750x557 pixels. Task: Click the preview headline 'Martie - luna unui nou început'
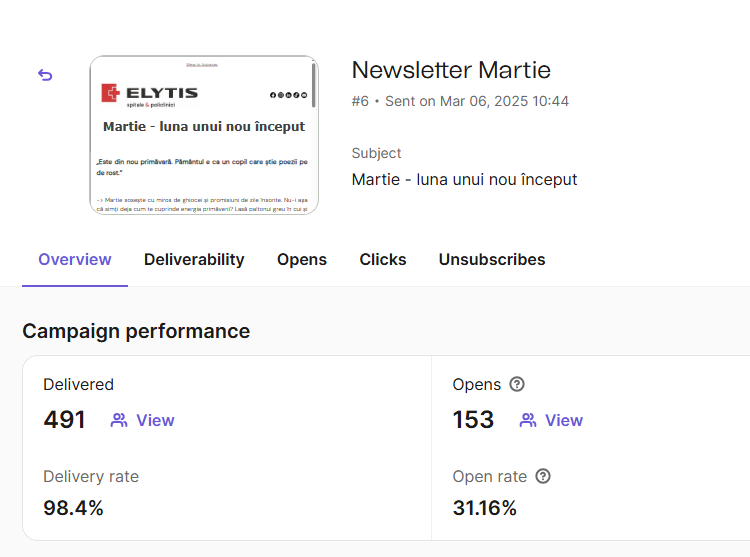pos(204,127)
